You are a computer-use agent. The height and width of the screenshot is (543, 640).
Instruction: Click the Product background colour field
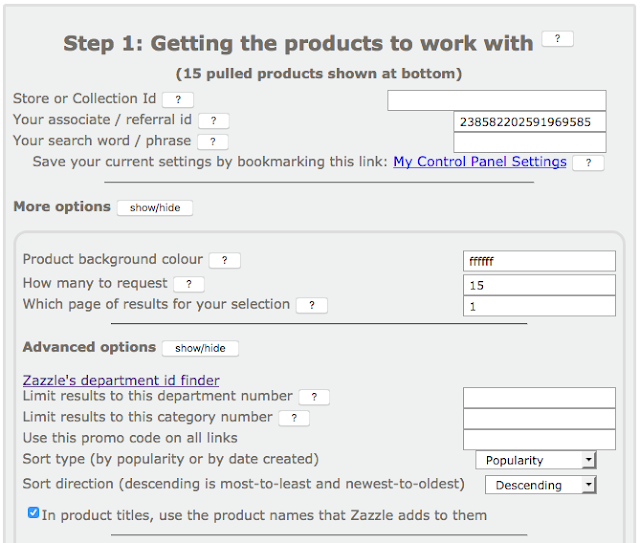[539, 261]
